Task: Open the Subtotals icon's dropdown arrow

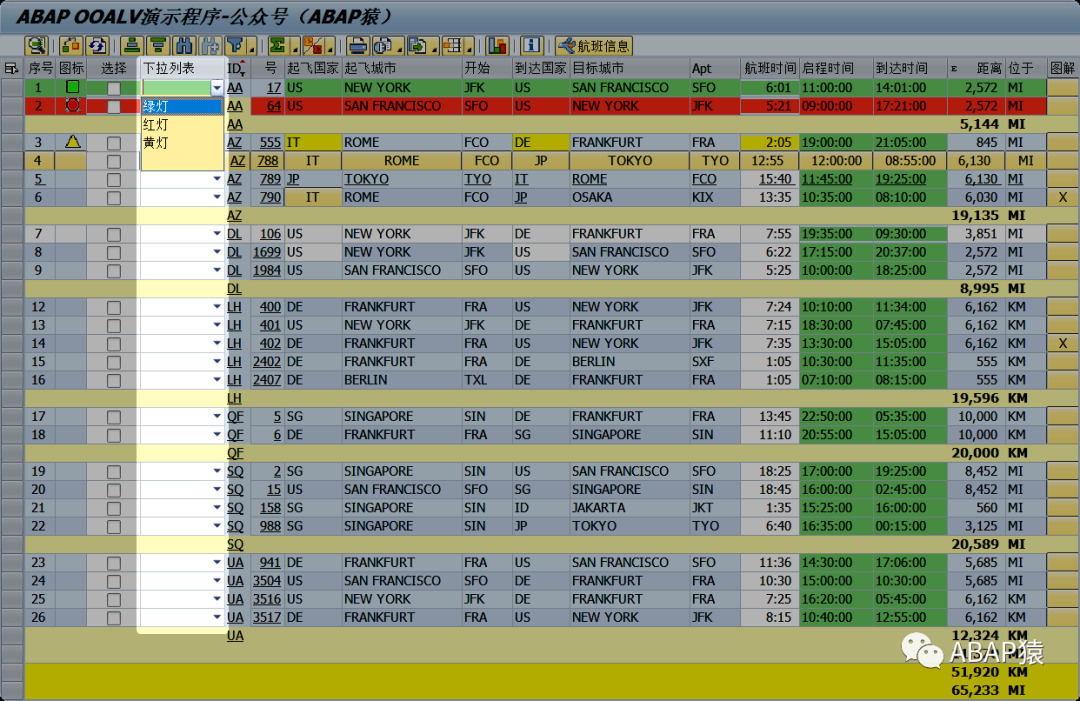Action: pyautogui.click(x=330, y=48)
